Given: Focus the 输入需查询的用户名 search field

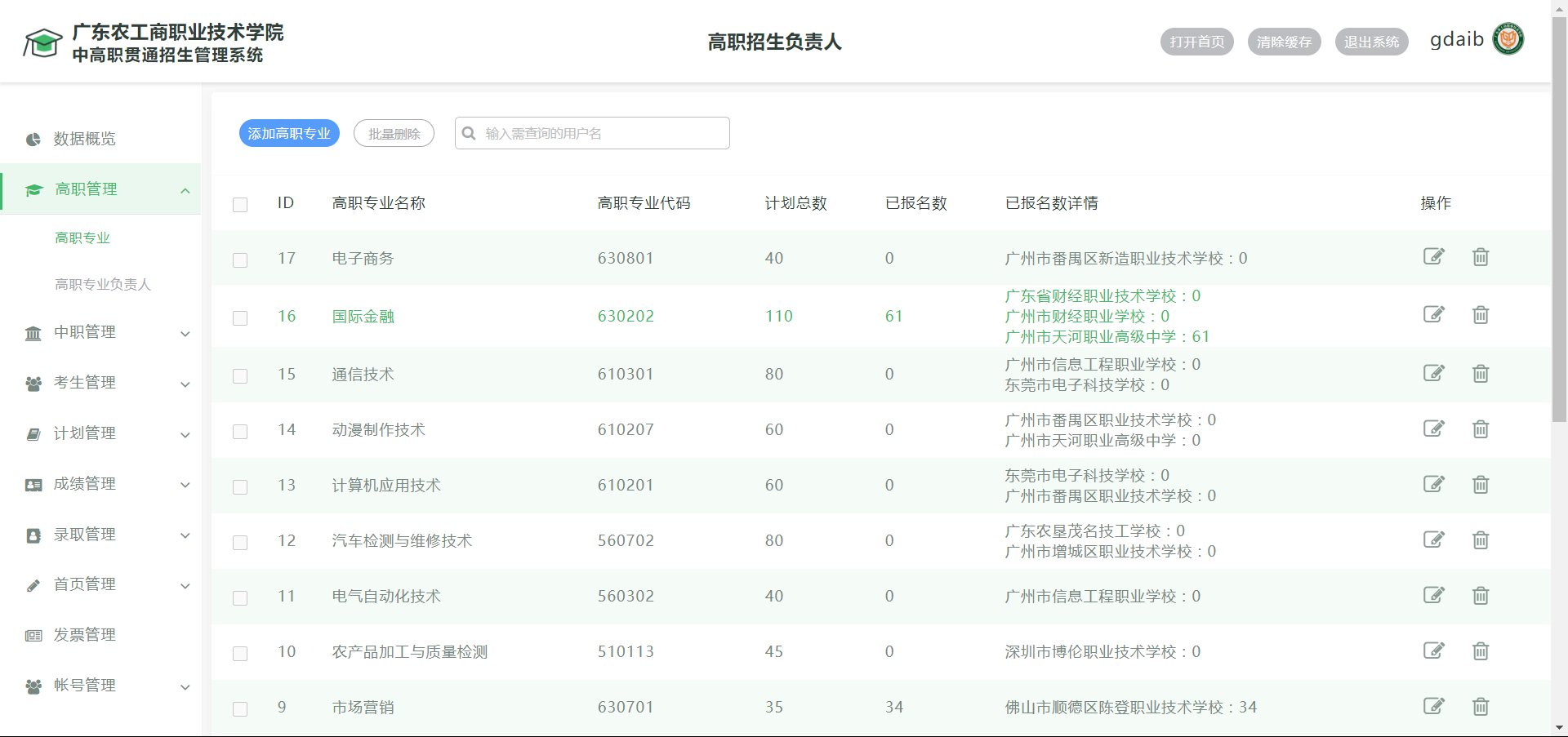Looking at the screenshot, I should (x=592, y=133).
